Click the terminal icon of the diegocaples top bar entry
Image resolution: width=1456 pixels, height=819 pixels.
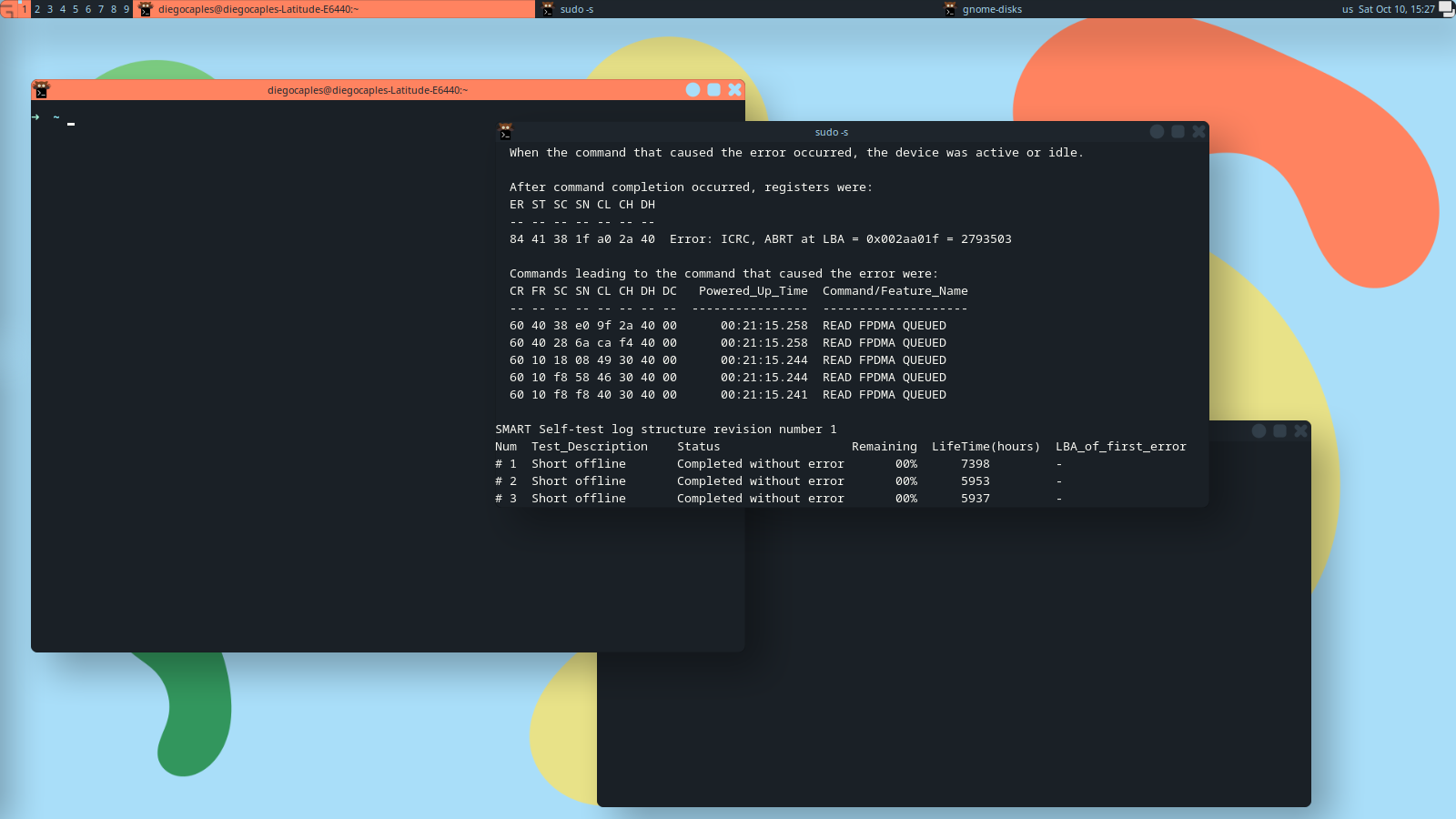146,9
